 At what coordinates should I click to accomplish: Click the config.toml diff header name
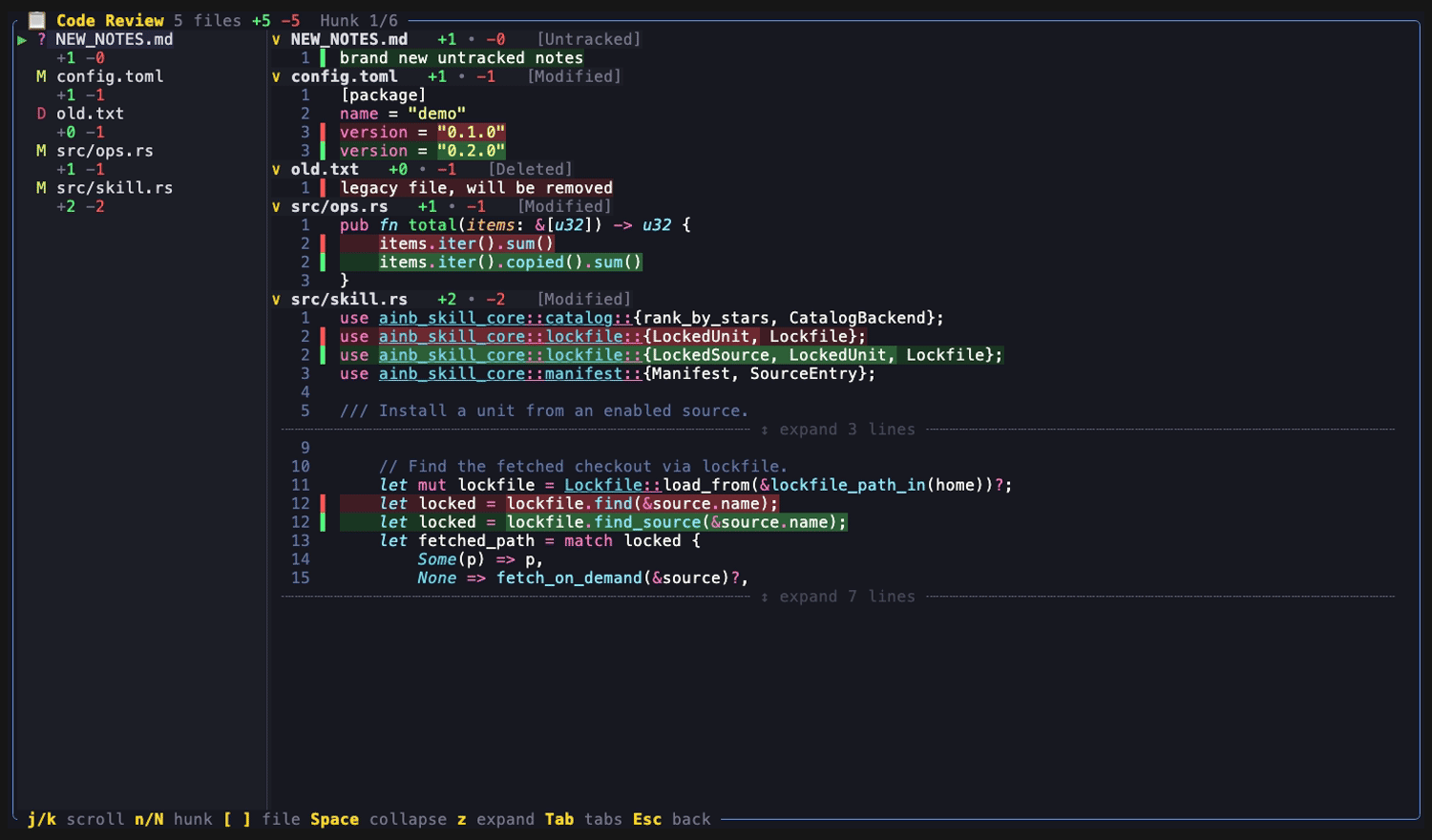click(344, 76)
